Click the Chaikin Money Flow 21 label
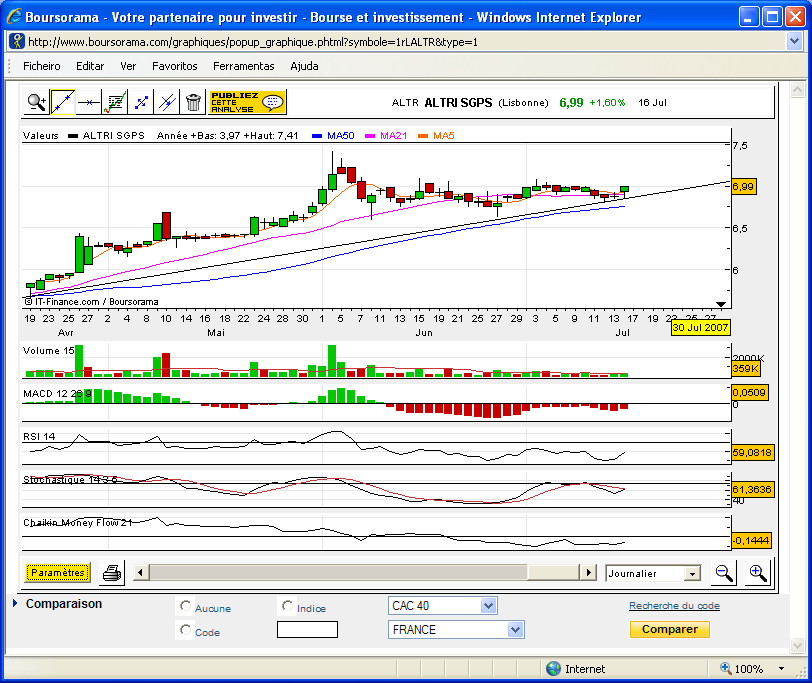 click(78, 522)
